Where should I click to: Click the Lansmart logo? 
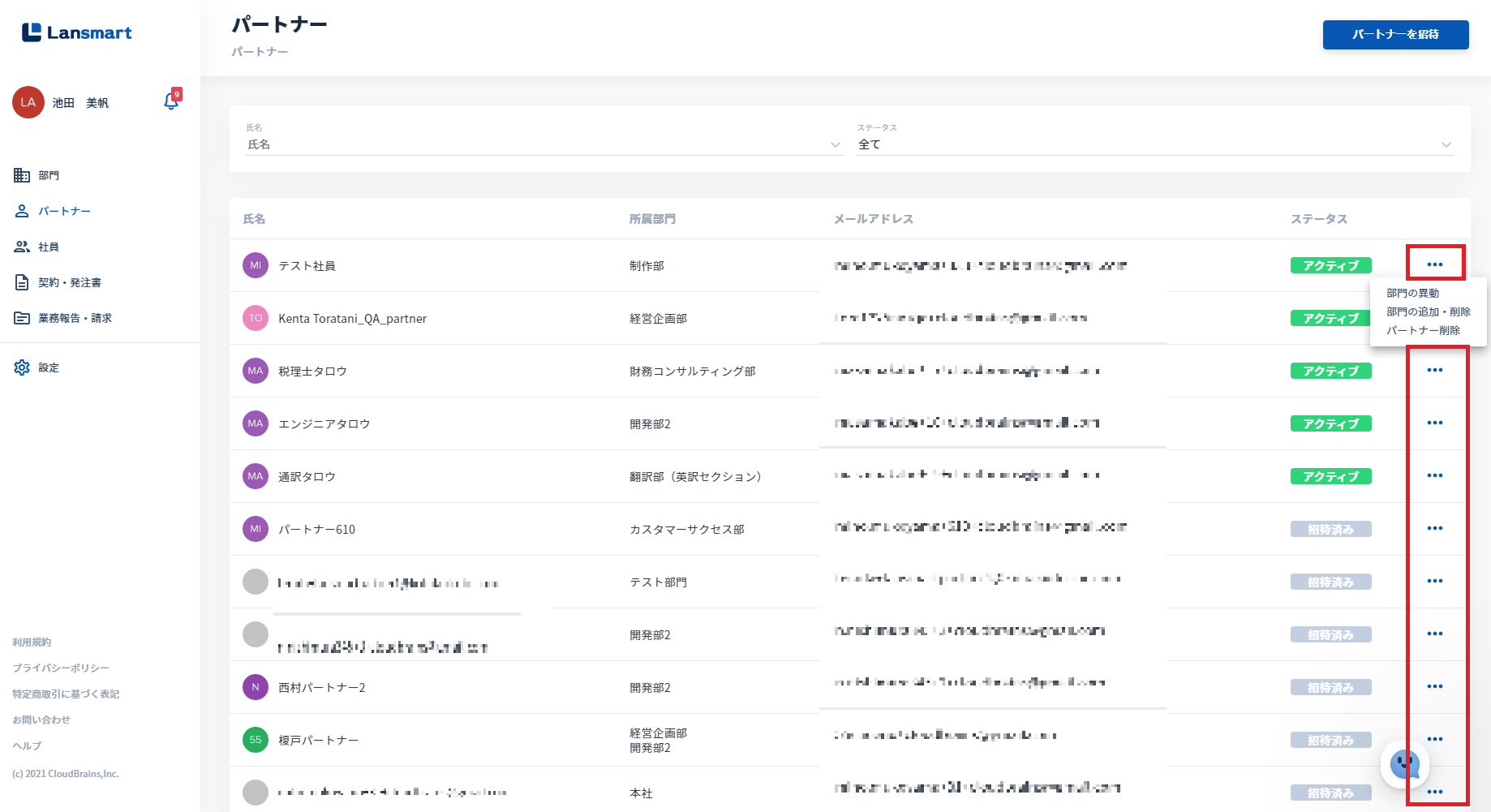(x=76, y=32)
